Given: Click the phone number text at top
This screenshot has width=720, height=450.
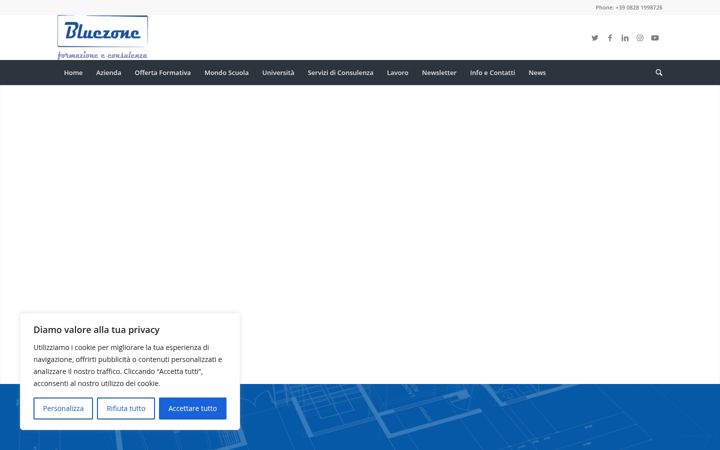Looking at the screenshot, I should [629, 7].
